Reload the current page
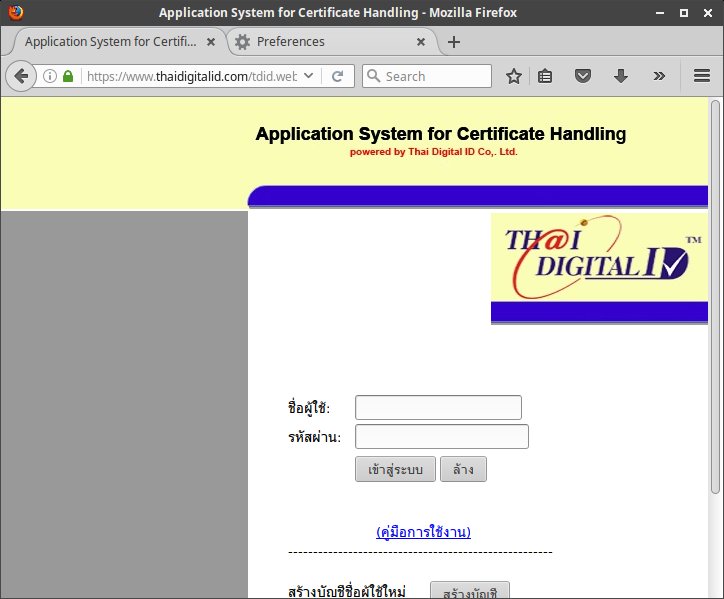Image resolution: width=724 pixels, height=599 pixels. [338, 76]
